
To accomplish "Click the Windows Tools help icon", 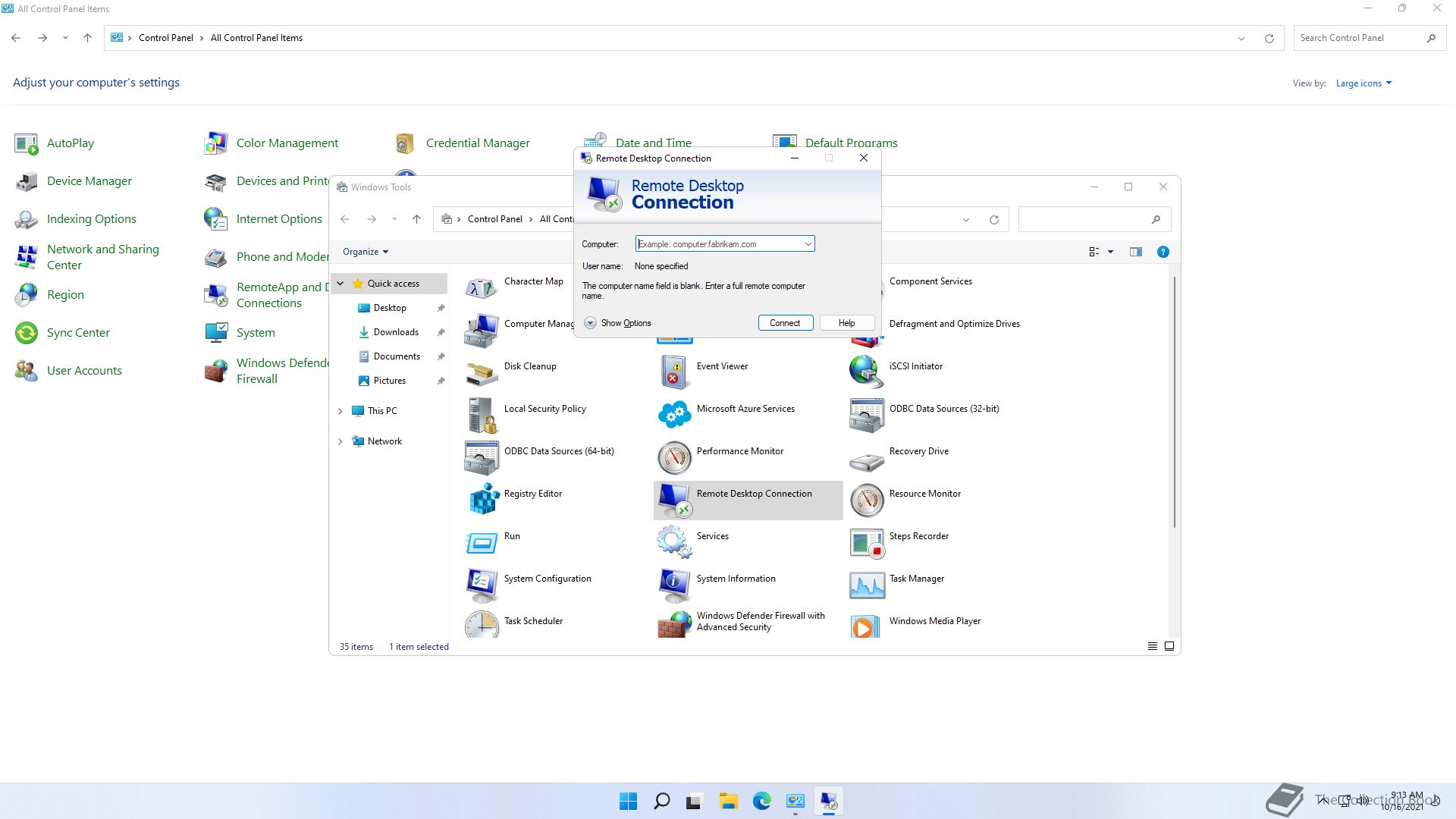I will pos(1163,252).
